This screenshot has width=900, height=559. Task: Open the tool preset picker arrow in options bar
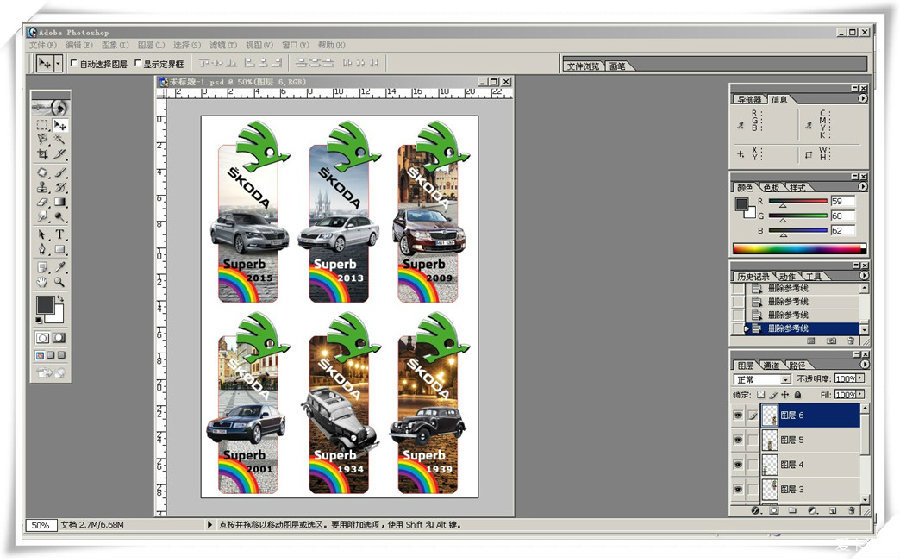tap(58, 63)
